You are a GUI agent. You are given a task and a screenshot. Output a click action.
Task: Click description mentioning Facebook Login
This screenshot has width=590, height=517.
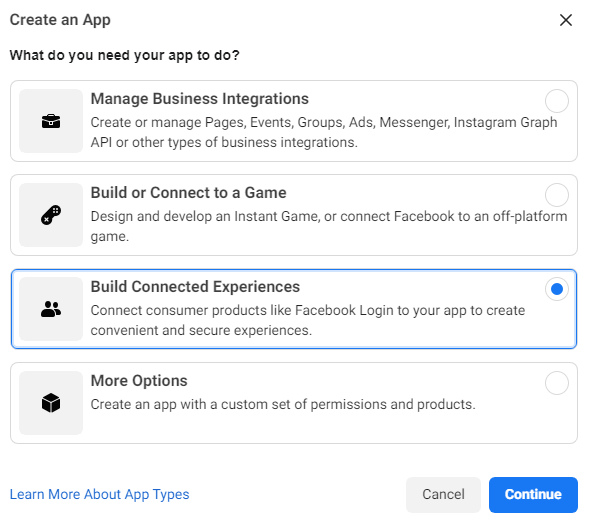308,320
